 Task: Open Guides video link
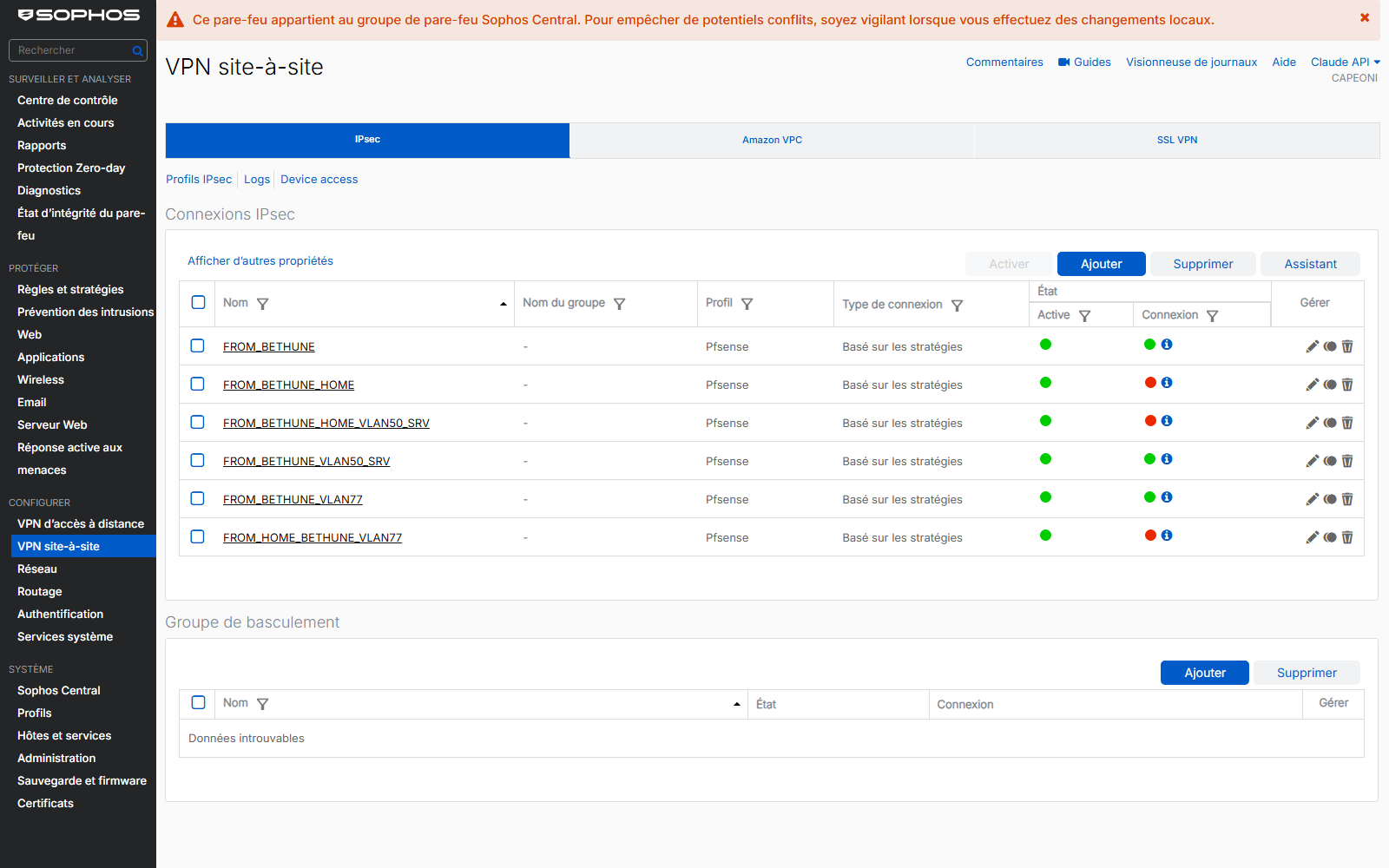pyautogui.click(x=1084, y=62)
